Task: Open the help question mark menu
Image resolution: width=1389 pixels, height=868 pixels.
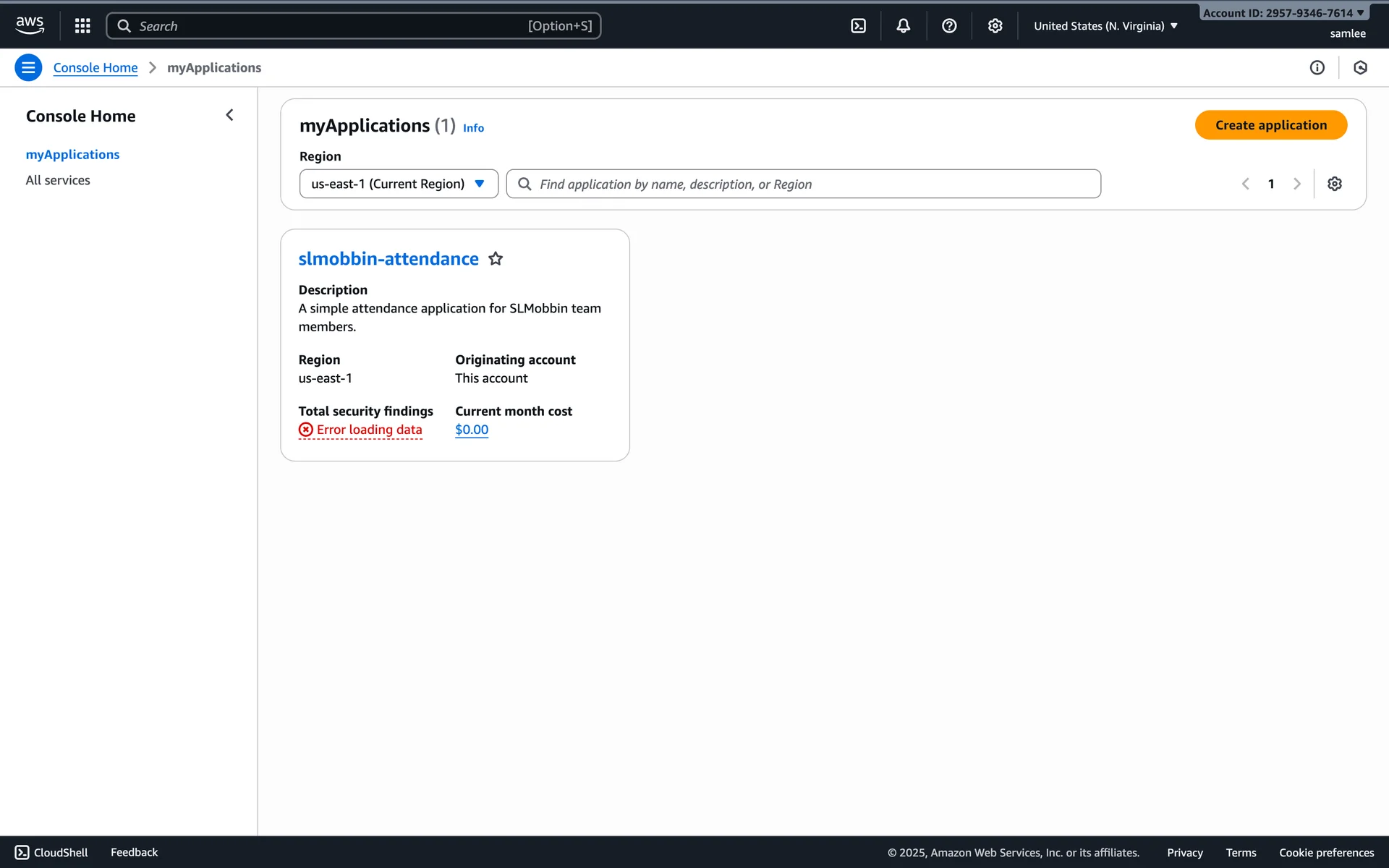Action: coord(949,26)
